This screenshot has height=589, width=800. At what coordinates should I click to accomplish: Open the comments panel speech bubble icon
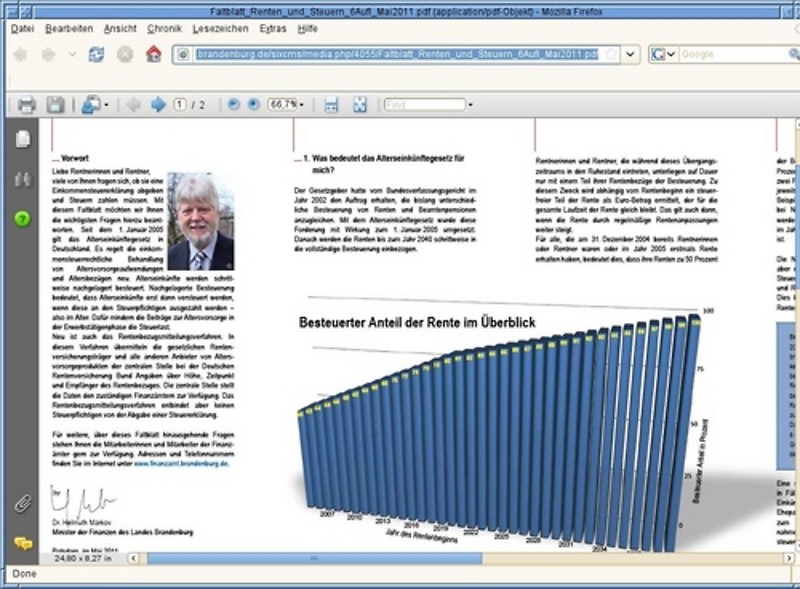[23, 543]
